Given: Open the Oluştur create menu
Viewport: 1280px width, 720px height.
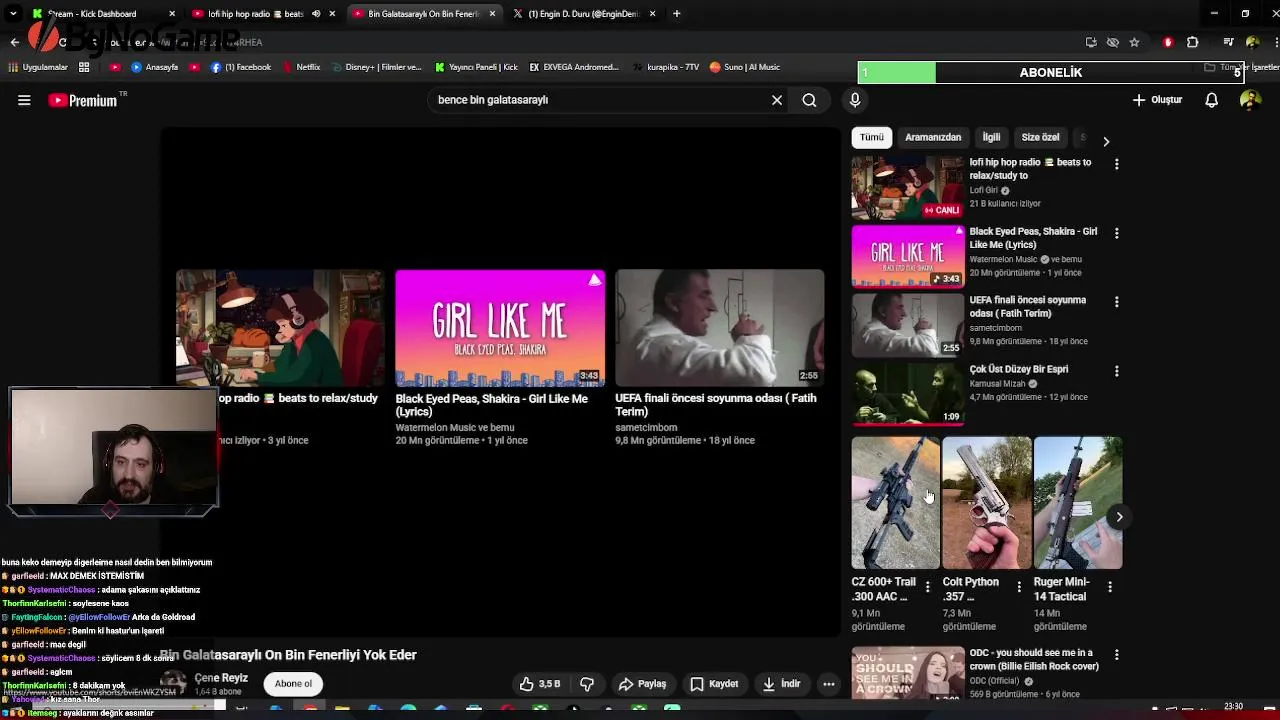Looking at the screenshot, I should [1157, 100].
